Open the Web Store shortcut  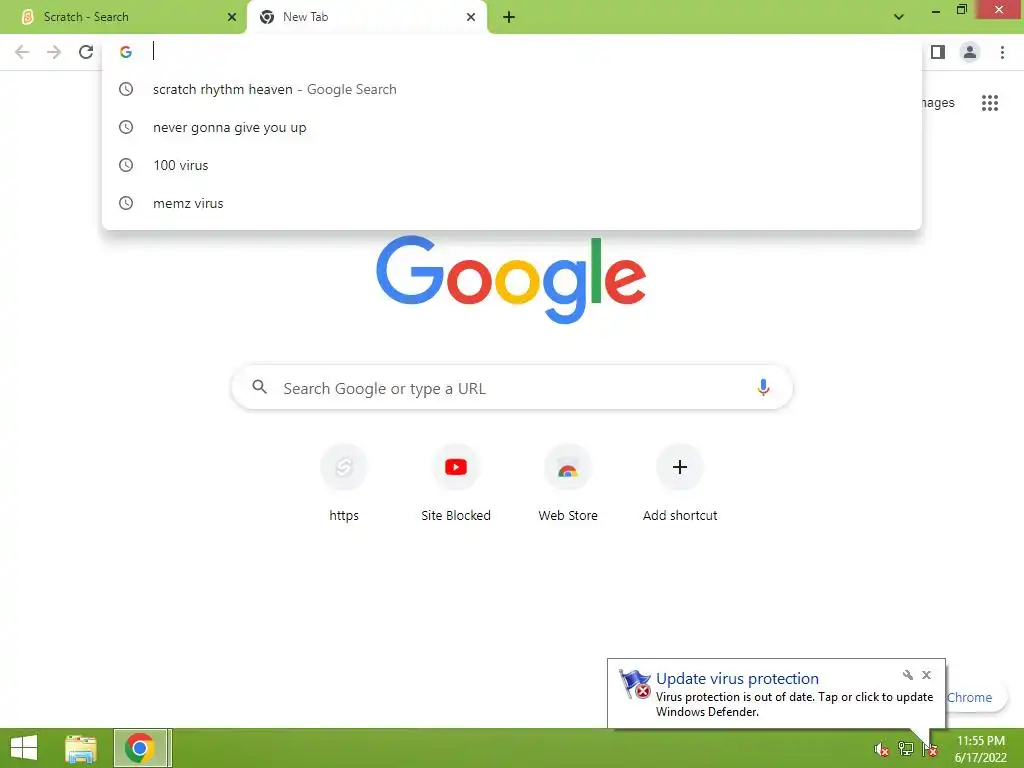click(568, 483)
